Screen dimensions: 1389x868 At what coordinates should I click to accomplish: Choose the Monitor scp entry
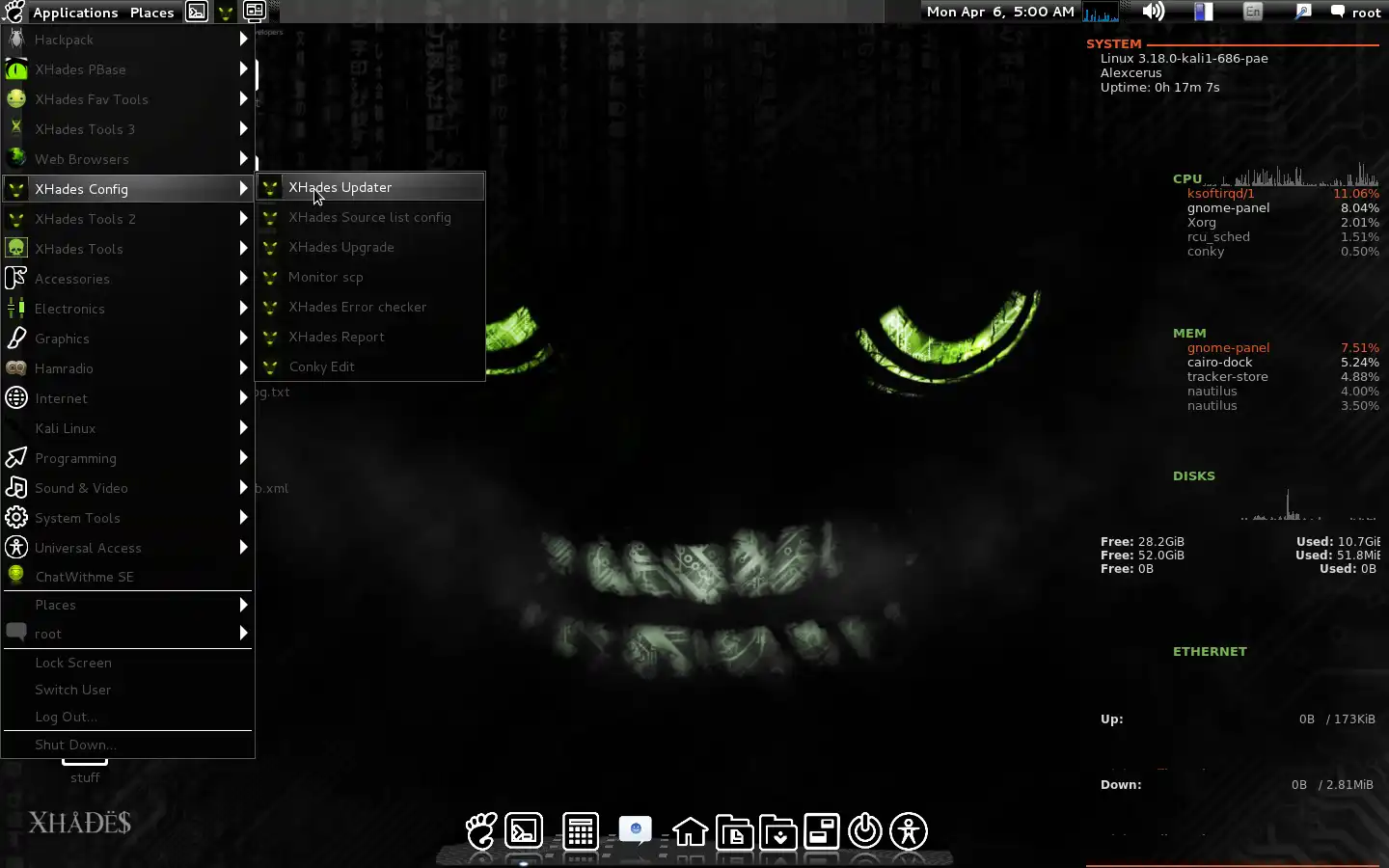[x=370, y=277]
